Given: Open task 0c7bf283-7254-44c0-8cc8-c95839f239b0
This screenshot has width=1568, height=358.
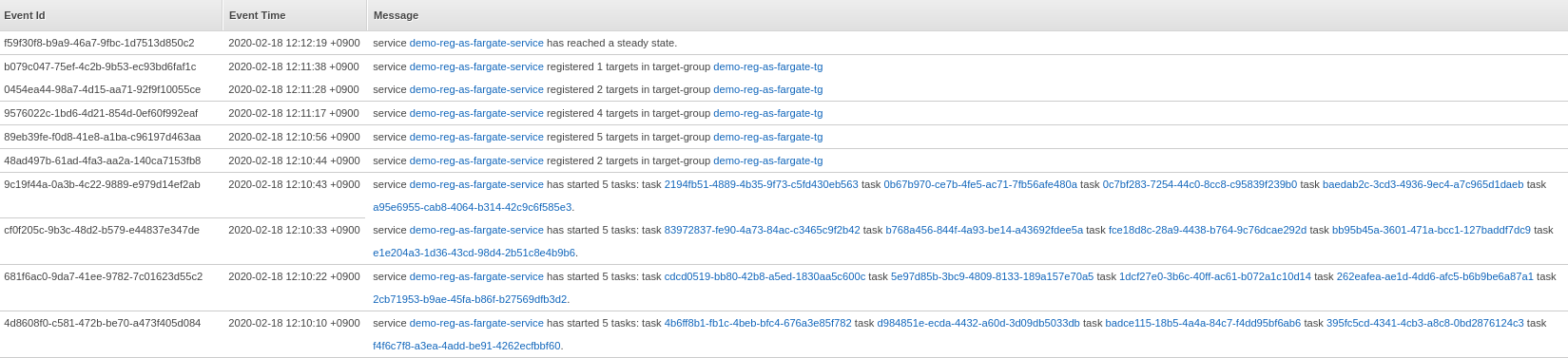Looking at the screenshot, I should tap(1200, 184).
